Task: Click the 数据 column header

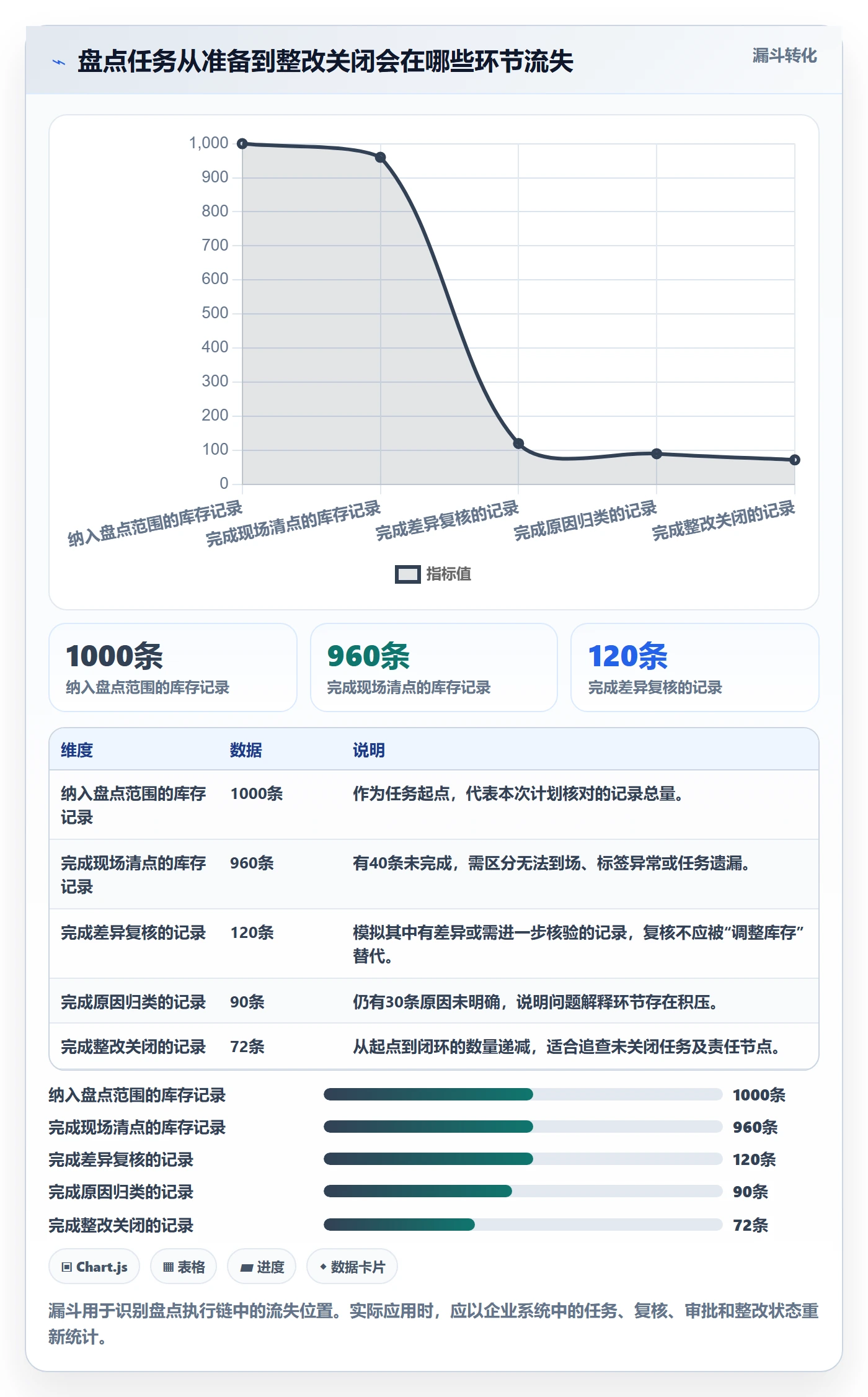Action: tap(246, 750)
